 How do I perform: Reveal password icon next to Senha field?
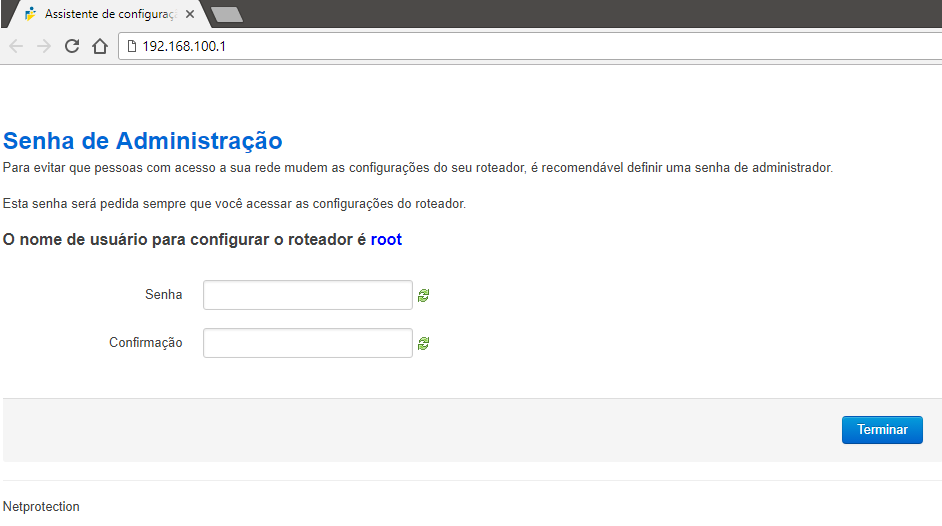click(x=424, y=295)
